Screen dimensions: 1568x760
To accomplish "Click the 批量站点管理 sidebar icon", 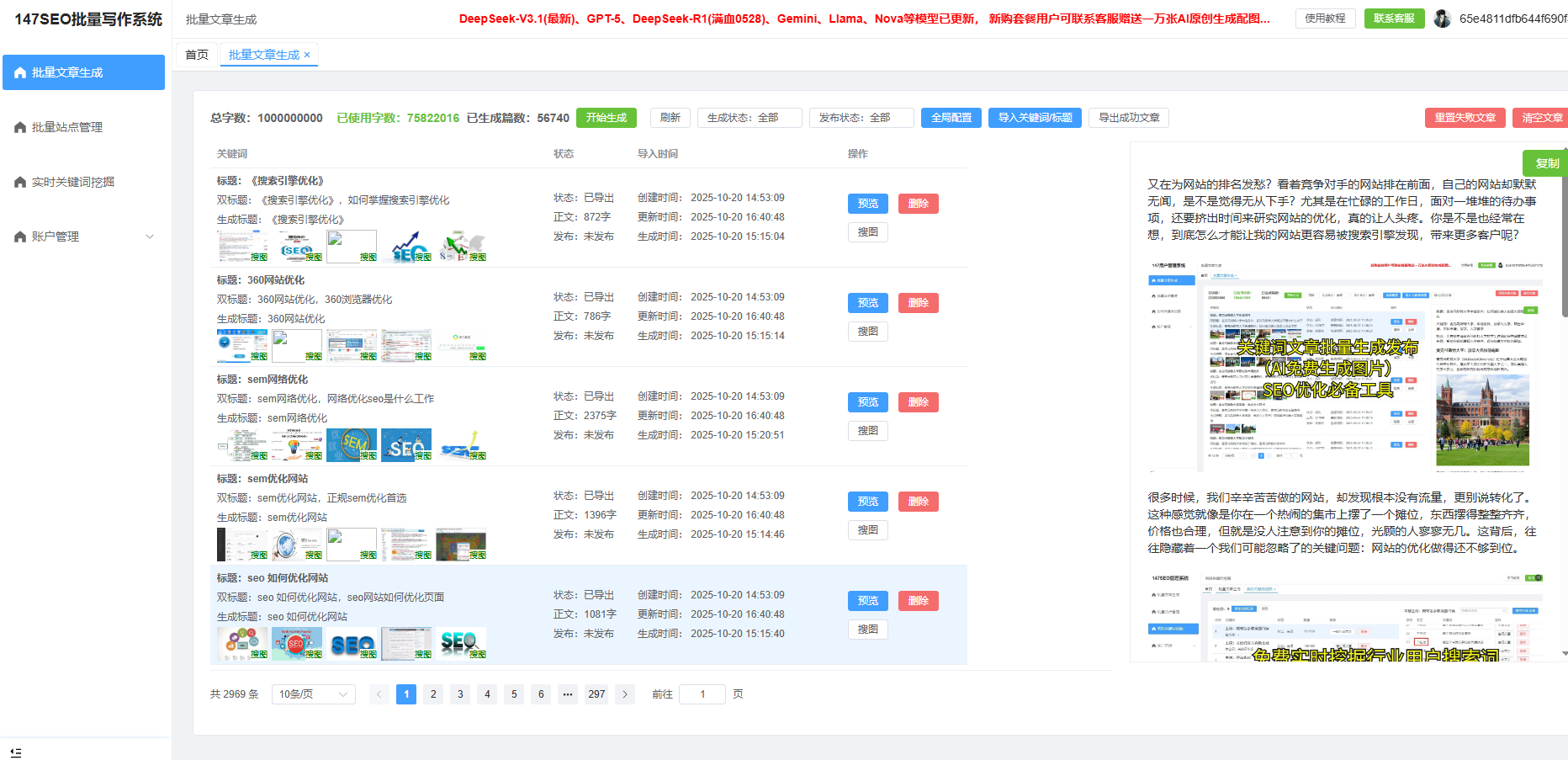I will click(20, 128).
